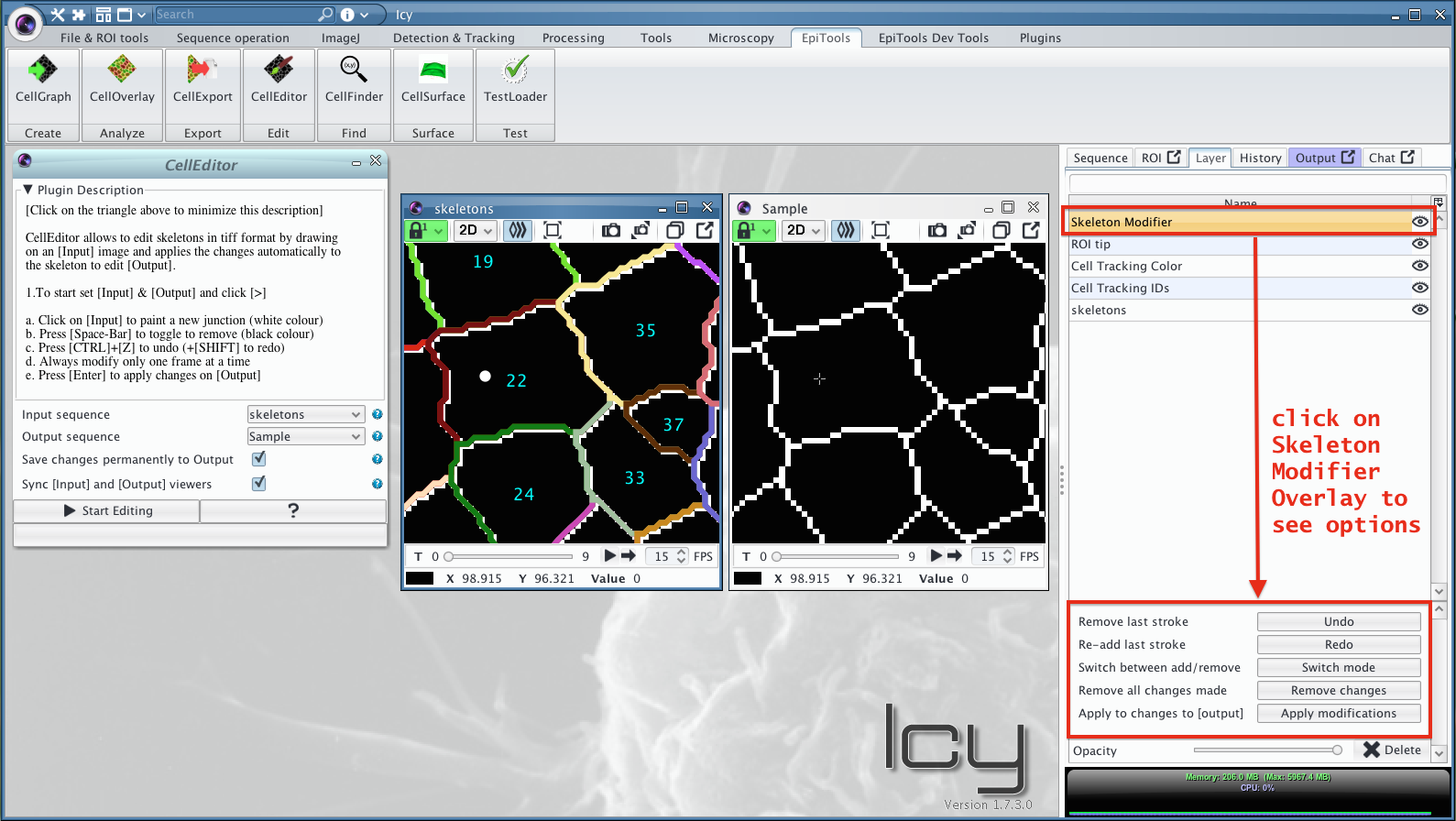Image resolution: width=1456 pixels, height=821 pixels.
Task: Detach the skeletons viewer window
Action: tap(705, 230)
